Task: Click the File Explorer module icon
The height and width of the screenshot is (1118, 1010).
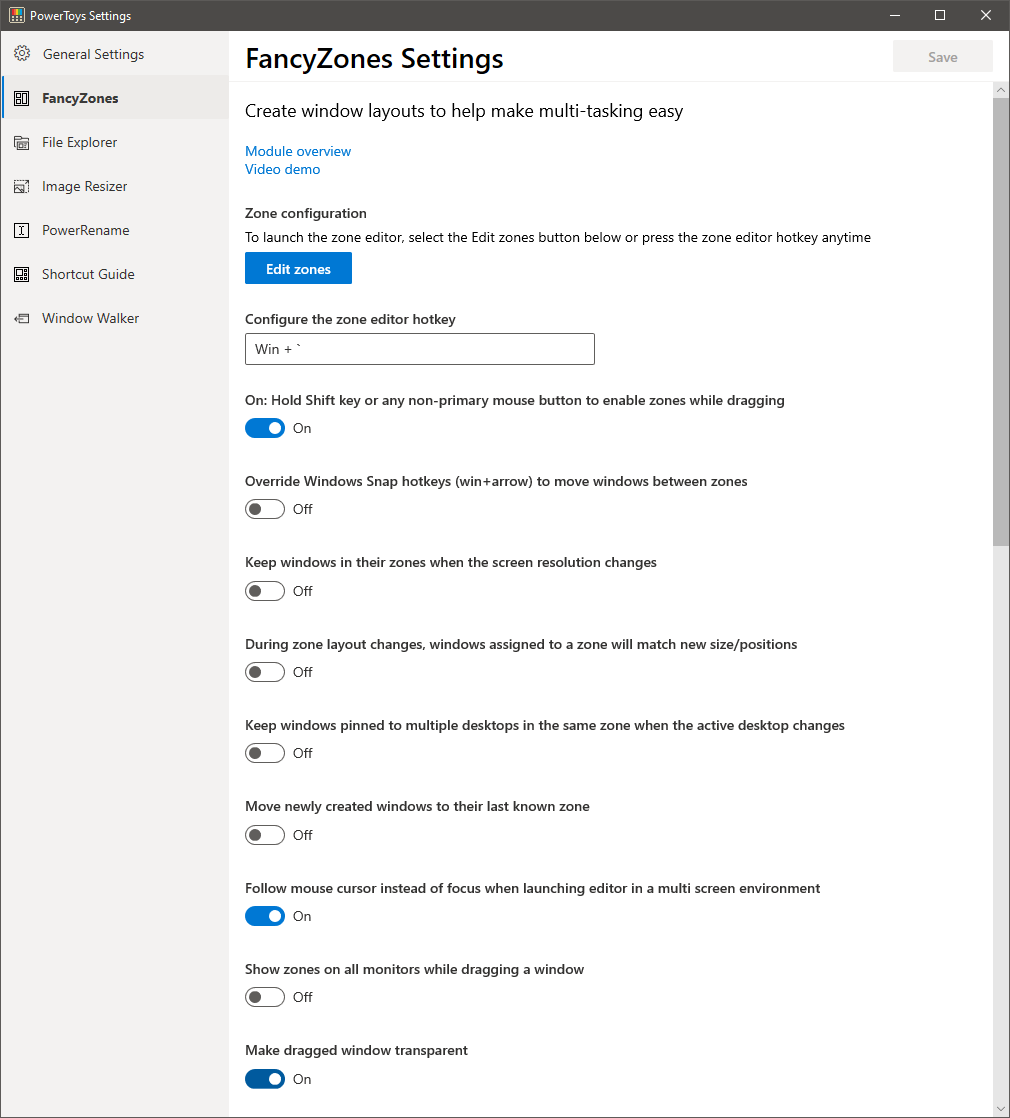Action: coord(21,141)
